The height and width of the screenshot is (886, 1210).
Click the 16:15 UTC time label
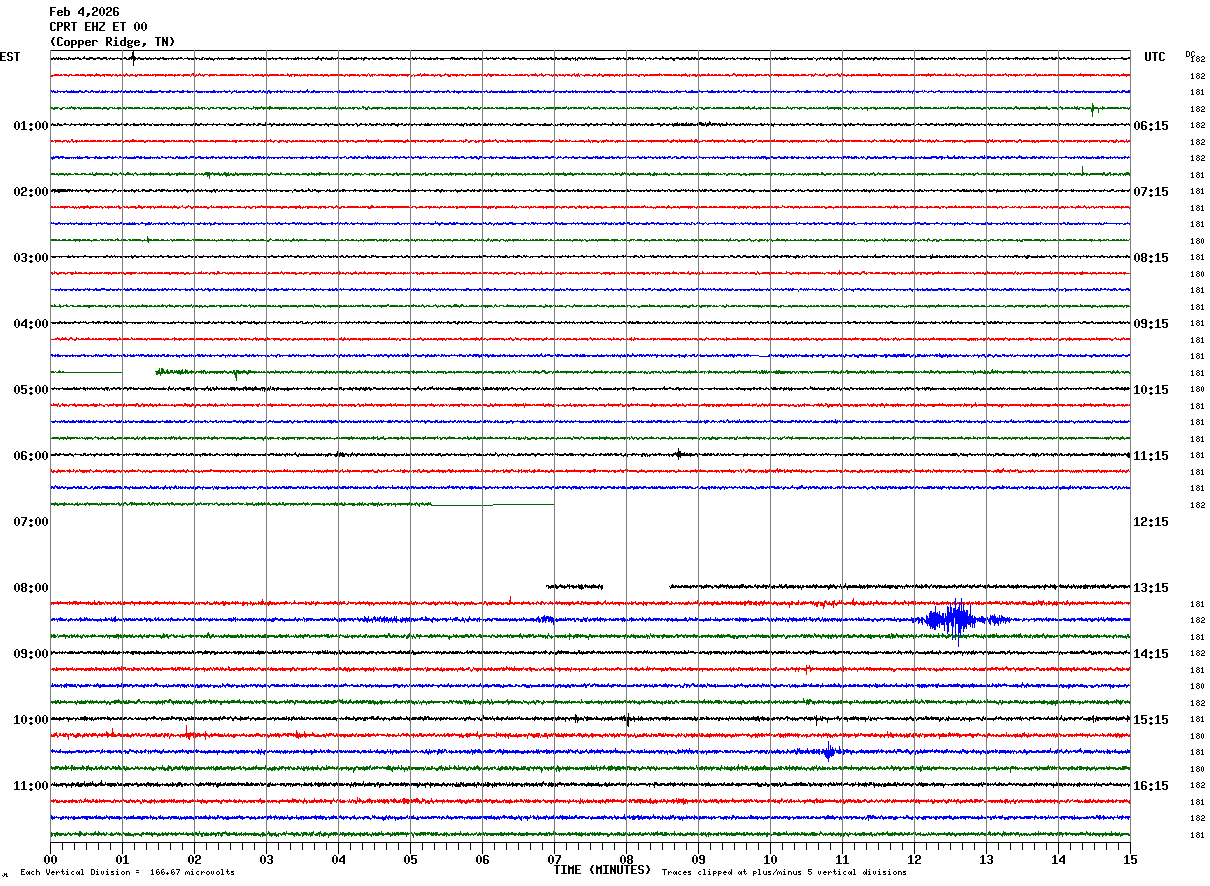click(x=1150, y=786)
